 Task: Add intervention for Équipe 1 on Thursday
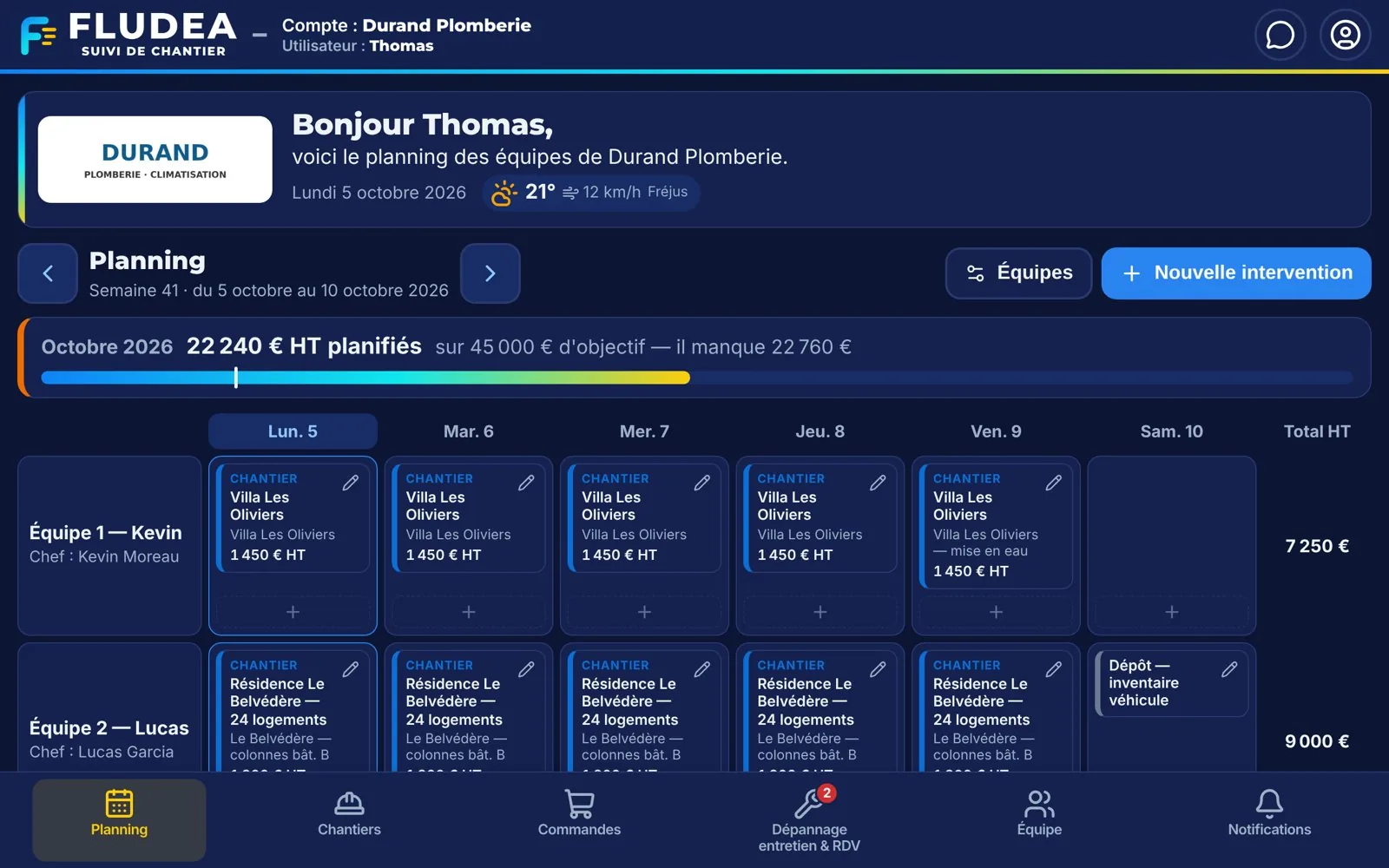tap(820, 612)
